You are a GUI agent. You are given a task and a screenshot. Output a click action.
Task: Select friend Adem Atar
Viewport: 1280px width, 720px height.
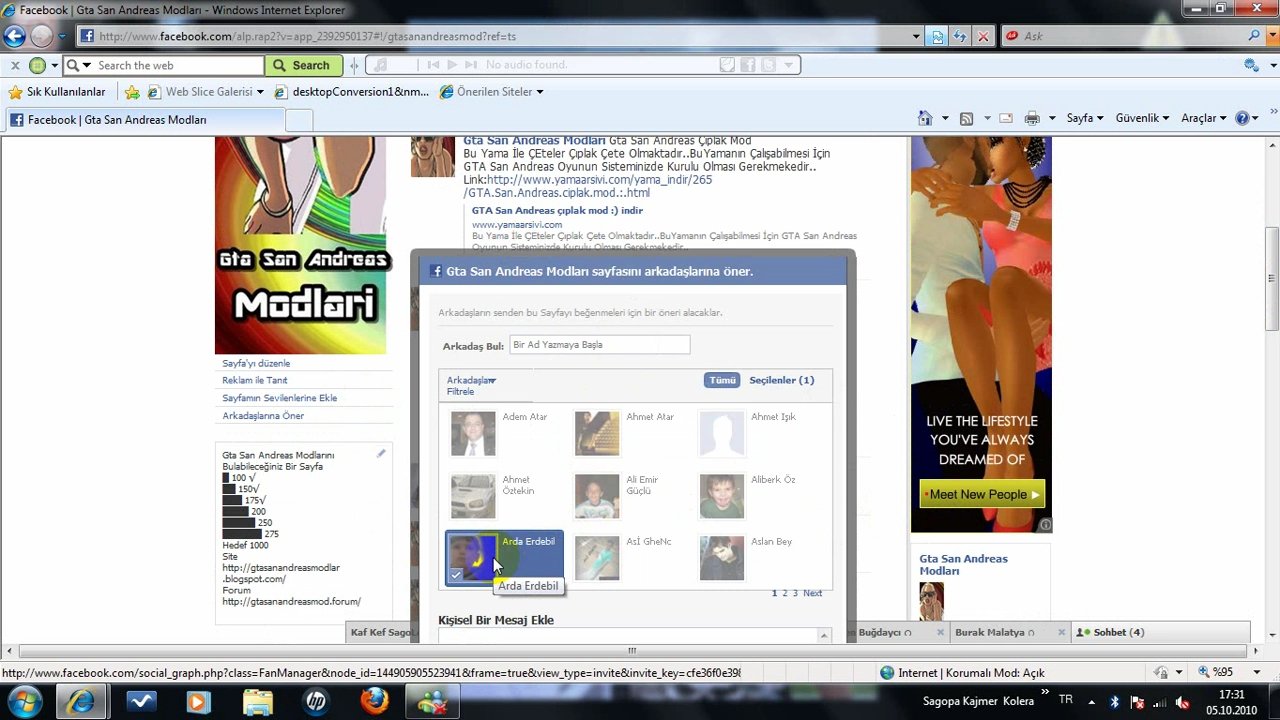click(x=504, y=433)
